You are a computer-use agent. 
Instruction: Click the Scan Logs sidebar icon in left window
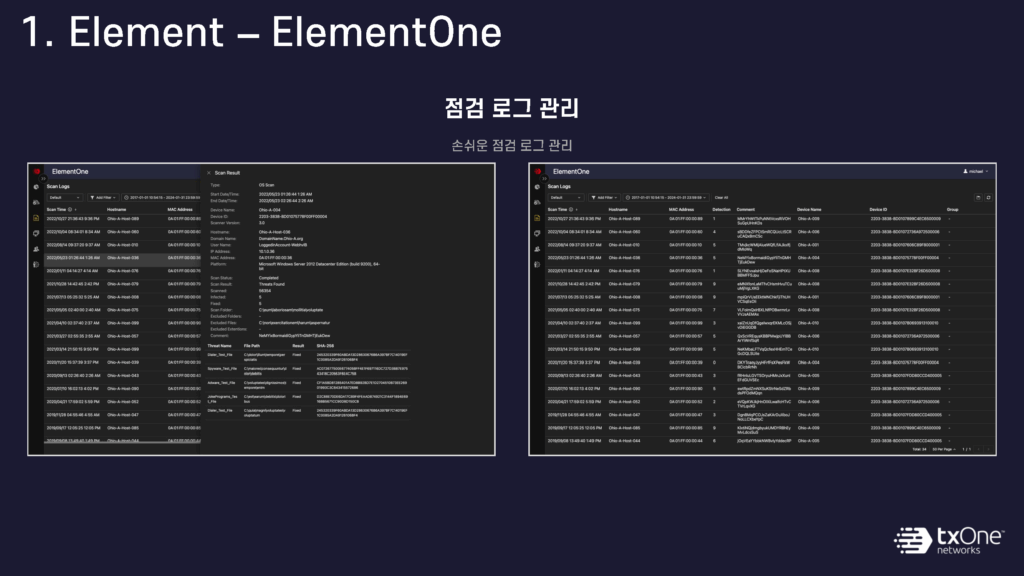pyautogui.click(x=36, y=216)
